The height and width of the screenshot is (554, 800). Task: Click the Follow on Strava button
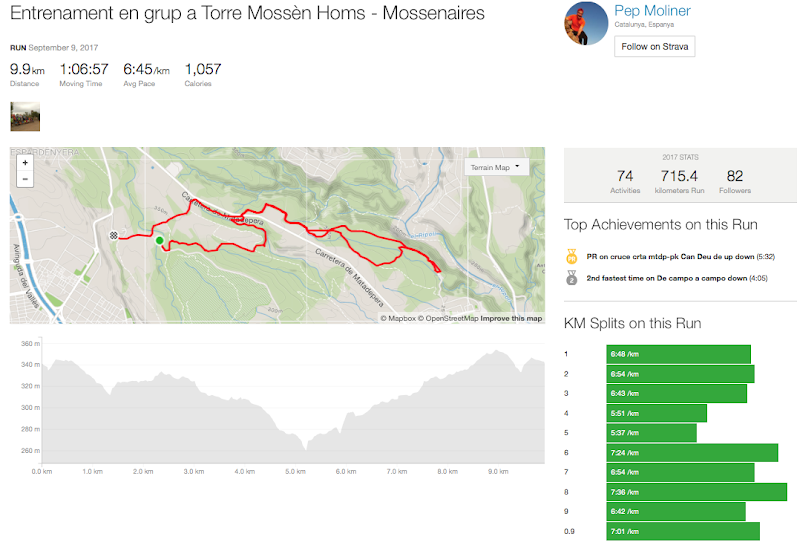pos(655,46)
